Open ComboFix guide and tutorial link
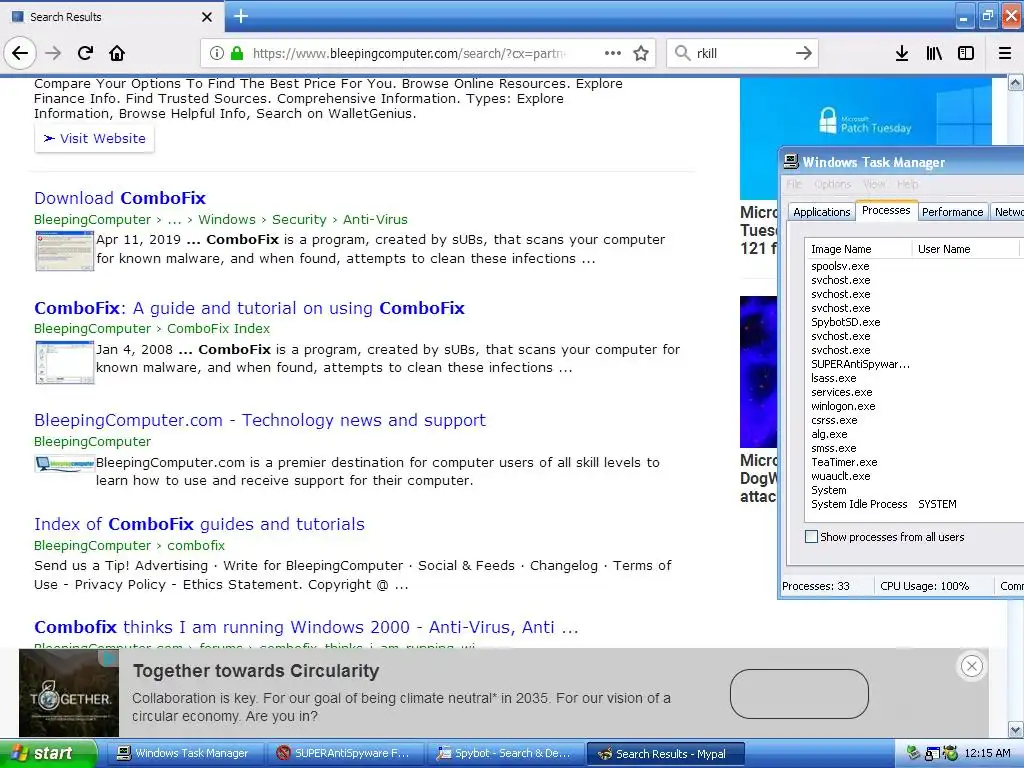1024x768 pixels. pos(249,308)
